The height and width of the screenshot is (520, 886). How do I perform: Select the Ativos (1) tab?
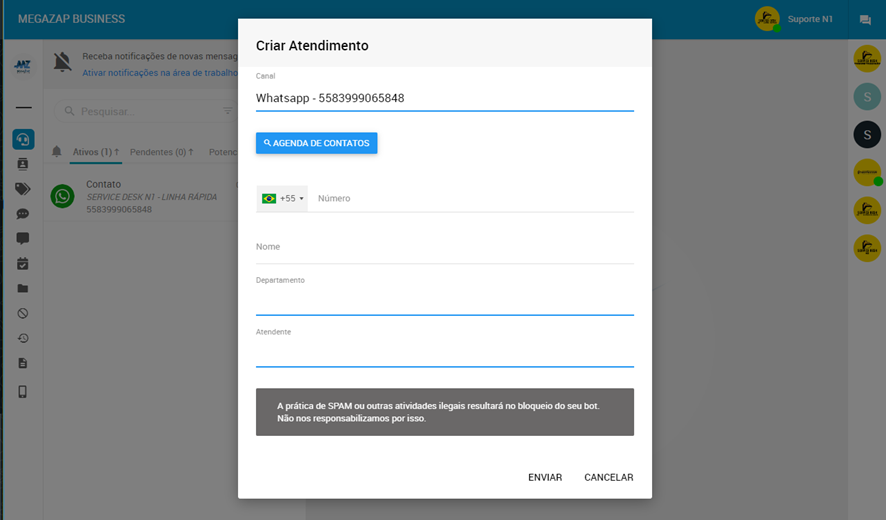tap(96, 152)
